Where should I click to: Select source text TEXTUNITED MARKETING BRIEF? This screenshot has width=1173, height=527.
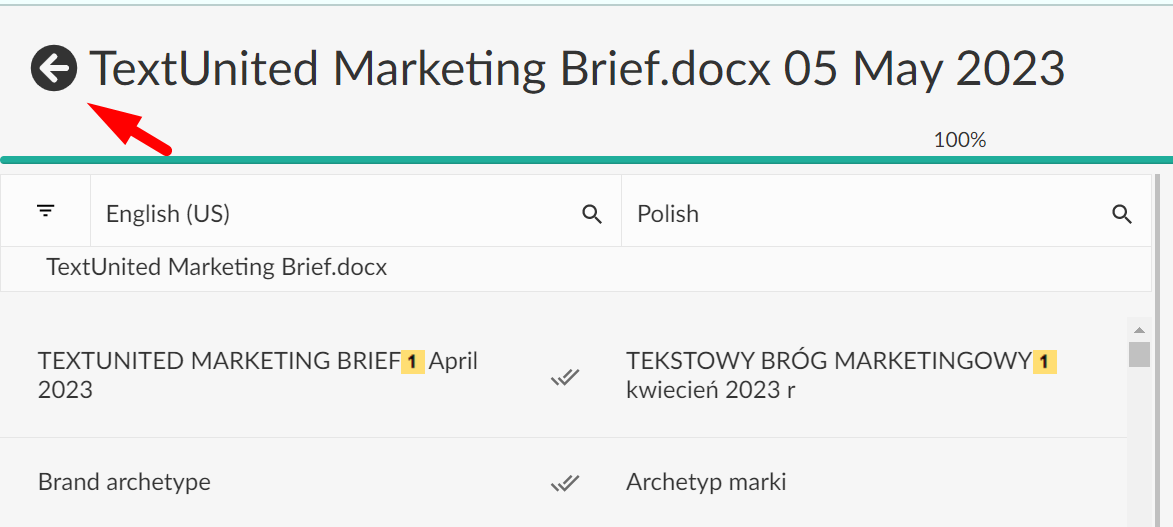pyautogui.click(x=218, y=362)
